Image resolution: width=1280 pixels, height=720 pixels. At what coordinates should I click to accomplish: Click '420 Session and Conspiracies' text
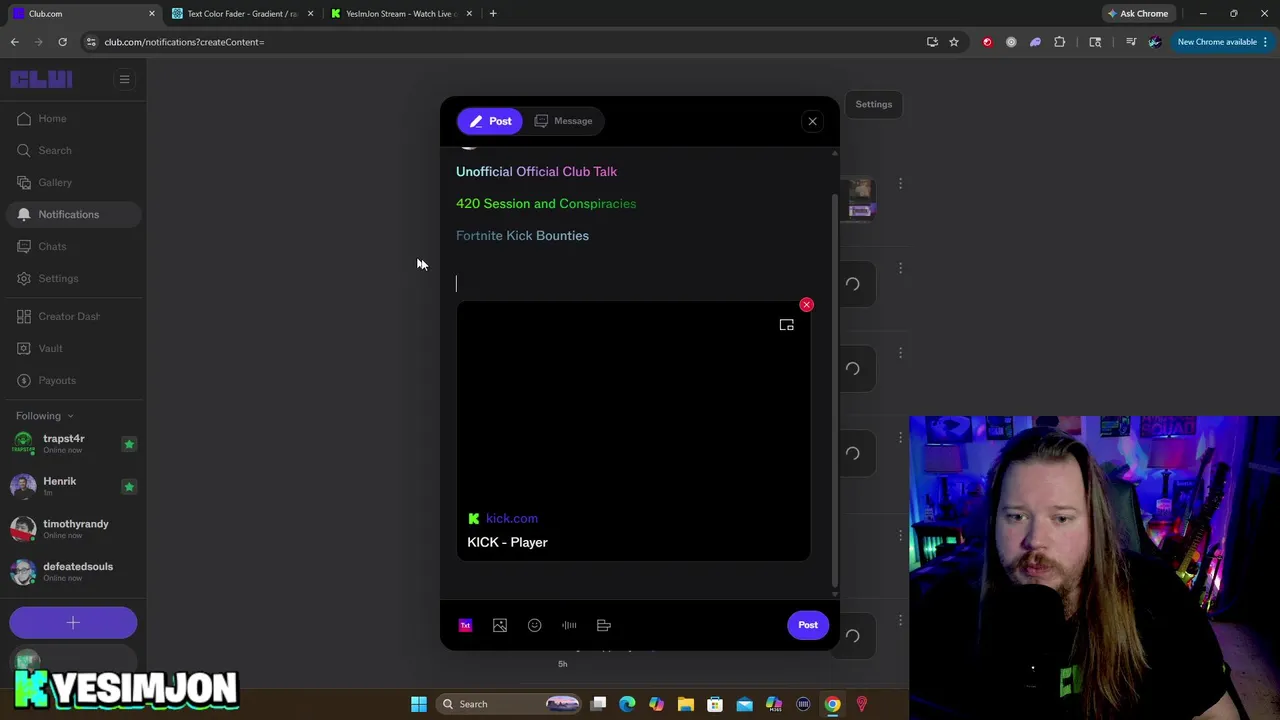coord(546,204)
